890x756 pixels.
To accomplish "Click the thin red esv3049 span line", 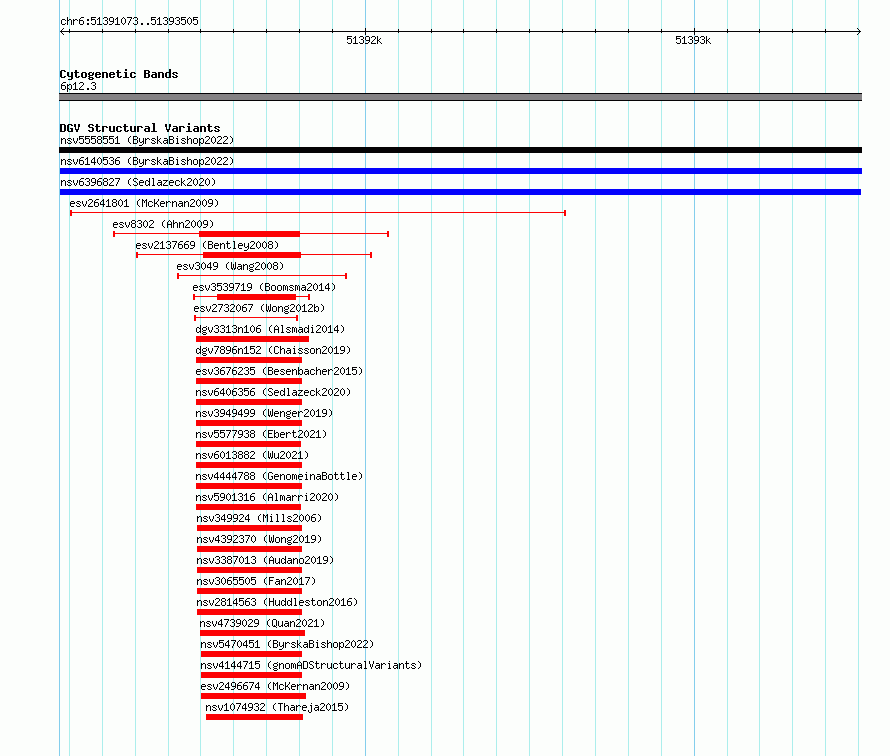I will coord(262,276).
